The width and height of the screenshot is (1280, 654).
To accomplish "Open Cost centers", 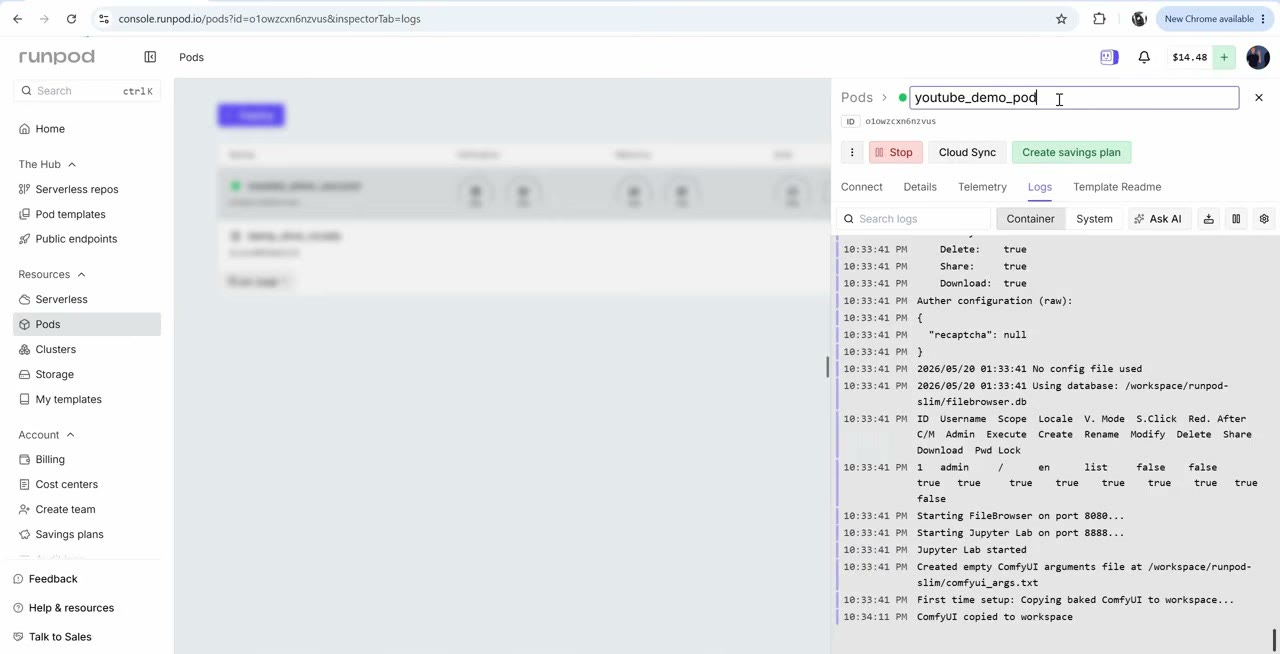I will [x=66, y=484].
